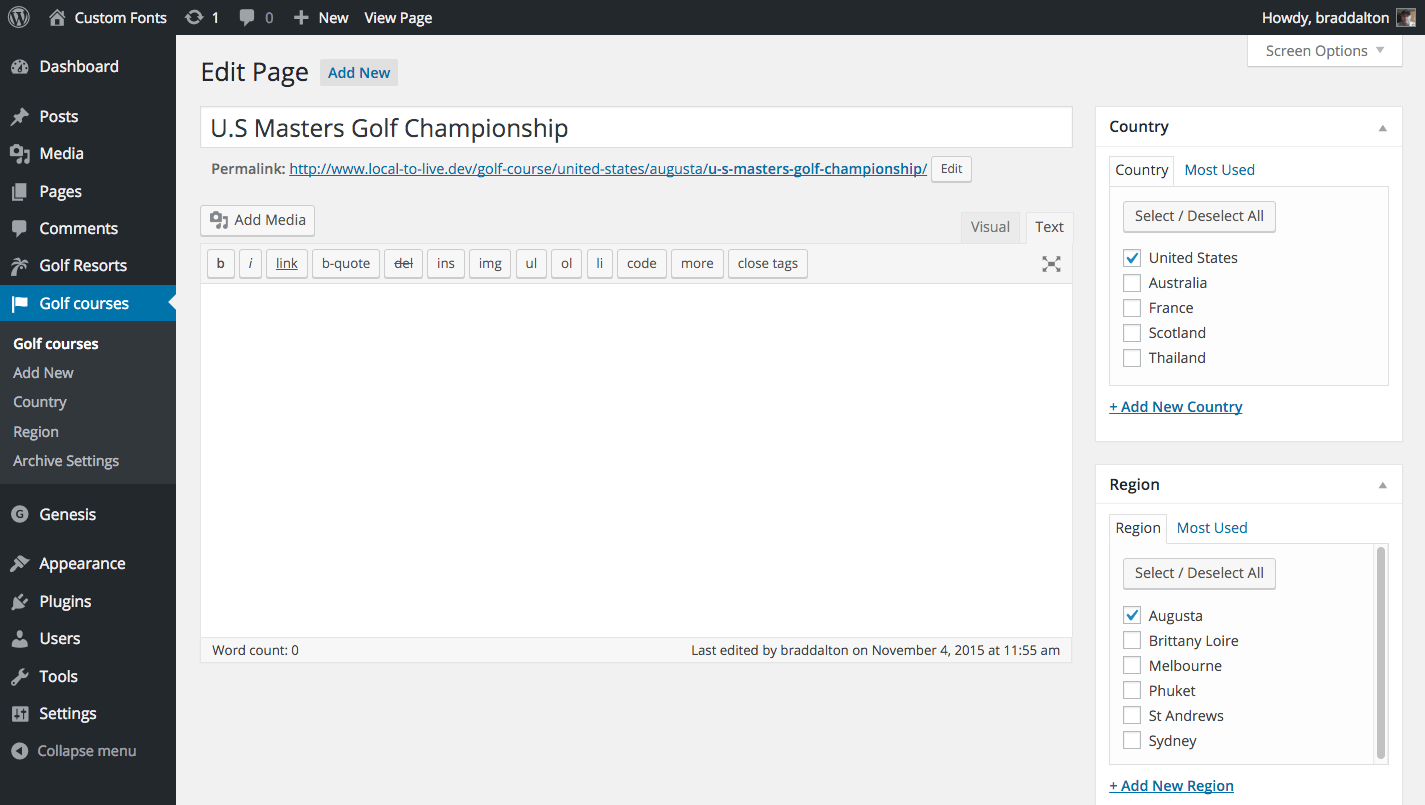This screenshot has width=1425, height=805.
Task: Click the WordPress logo icon
Action: point(19,17)
